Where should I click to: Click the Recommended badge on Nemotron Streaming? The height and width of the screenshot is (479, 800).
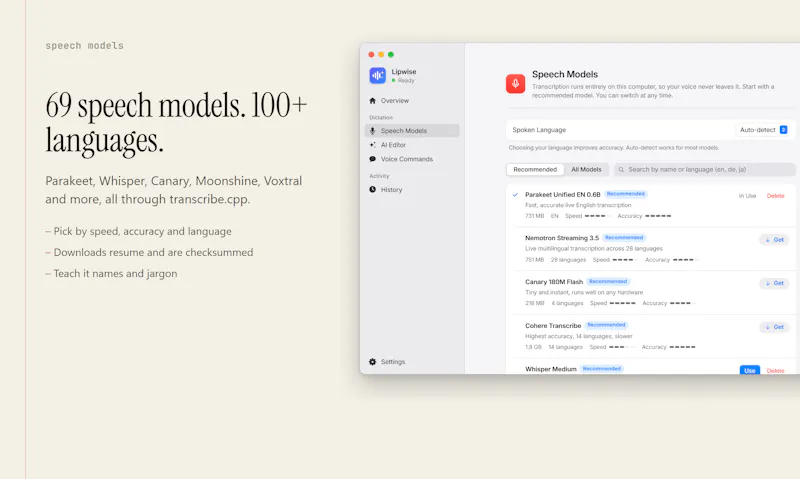[x=624, y=238]
